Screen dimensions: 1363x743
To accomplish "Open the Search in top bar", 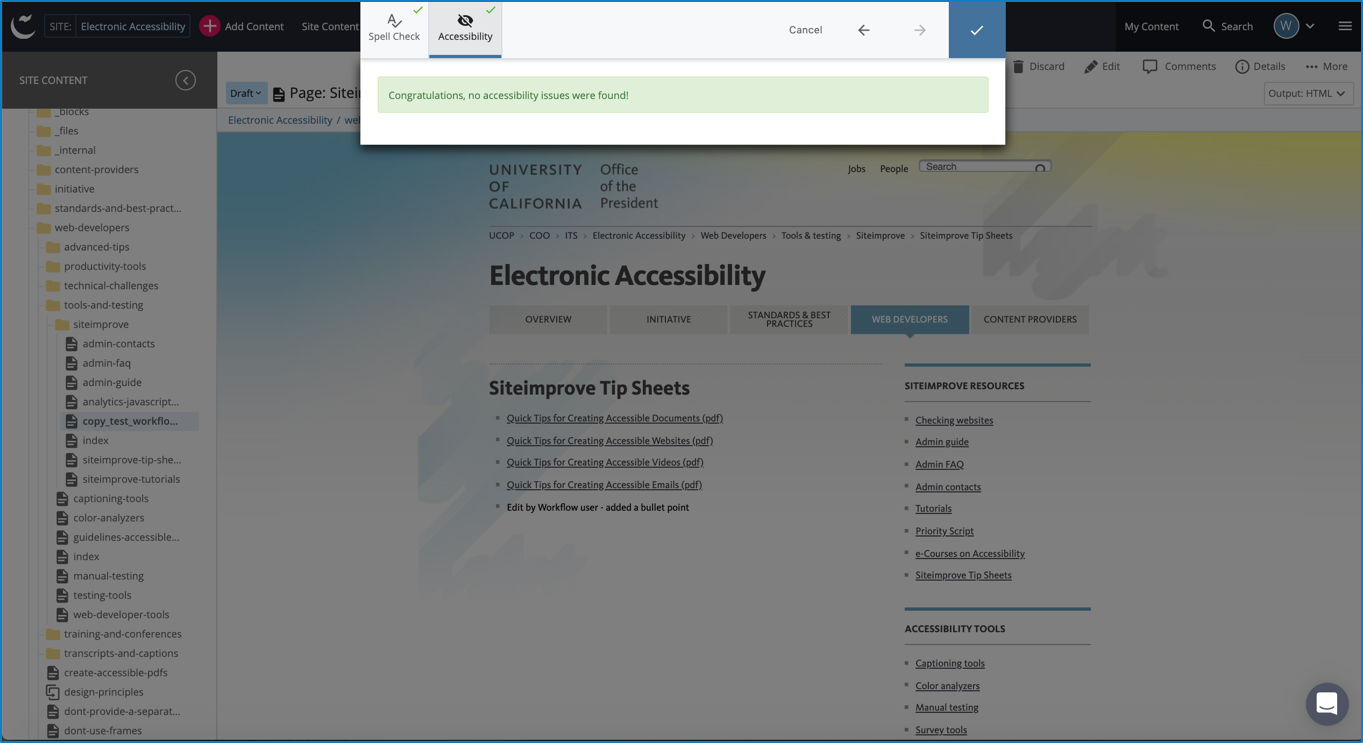I will pos(1227,26).
